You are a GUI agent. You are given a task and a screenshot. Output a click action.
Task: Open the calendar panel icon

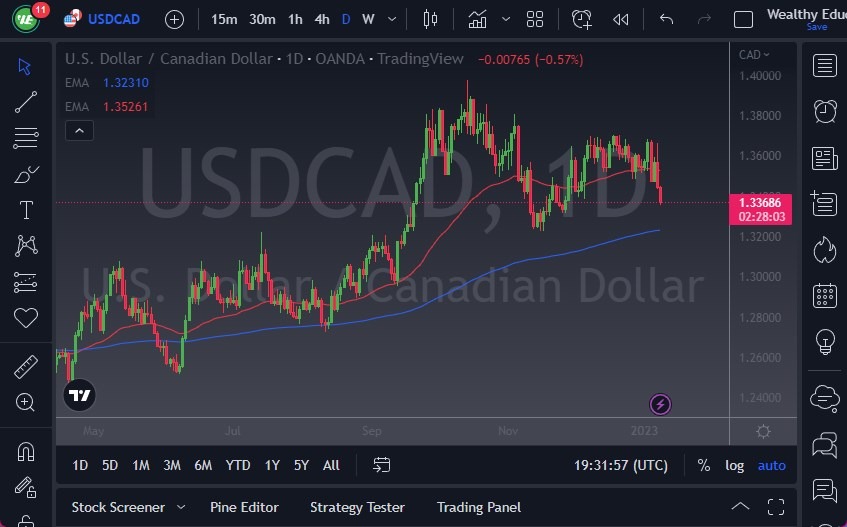point(825,295)
